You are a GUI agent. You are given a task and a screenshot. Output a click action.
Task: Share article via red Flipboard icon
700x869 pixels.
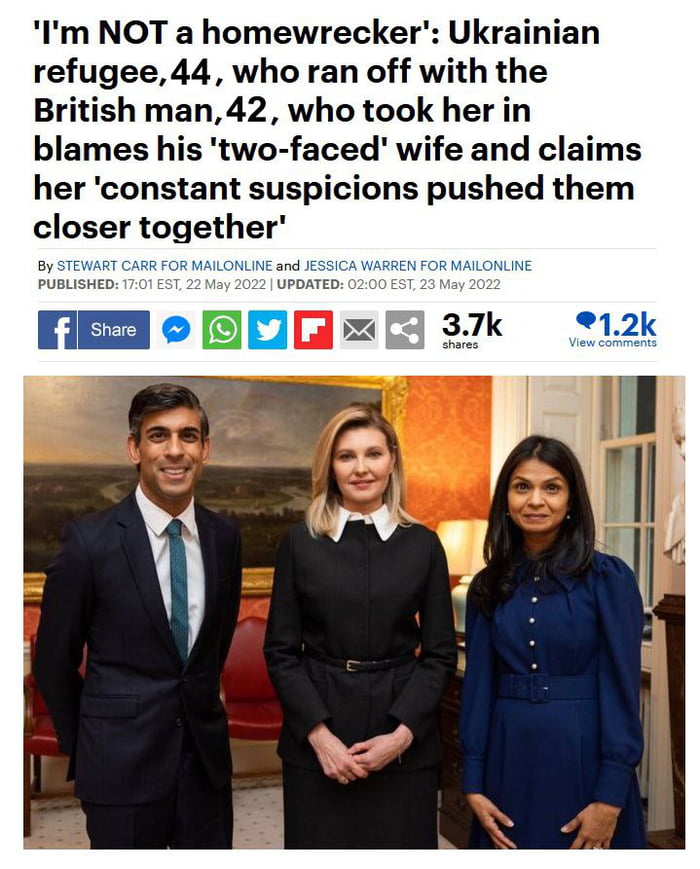click(313, 330)
